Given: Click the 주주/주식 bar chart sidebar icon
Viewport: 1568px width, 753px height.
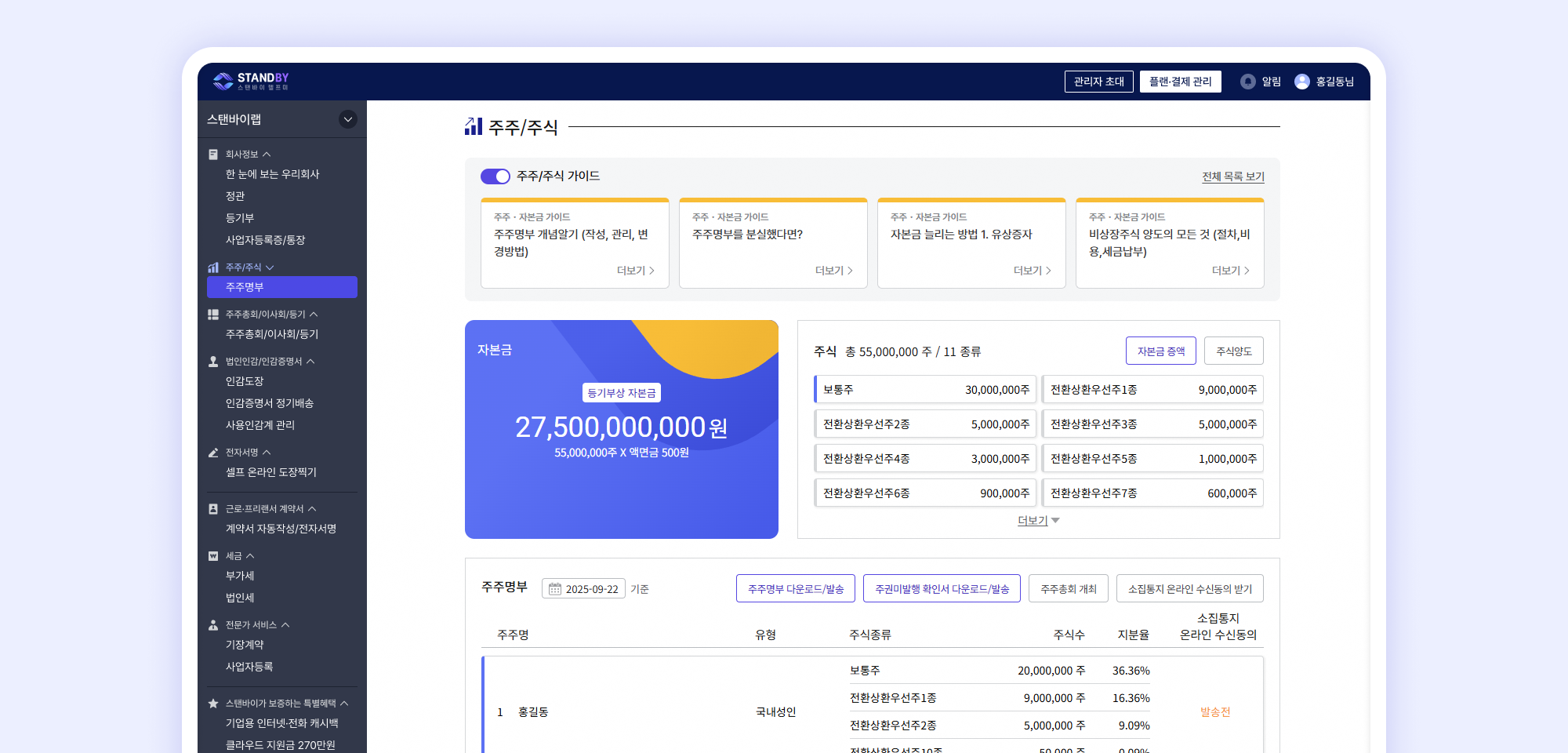Looking at the screenshot, I should click(213, 267).
